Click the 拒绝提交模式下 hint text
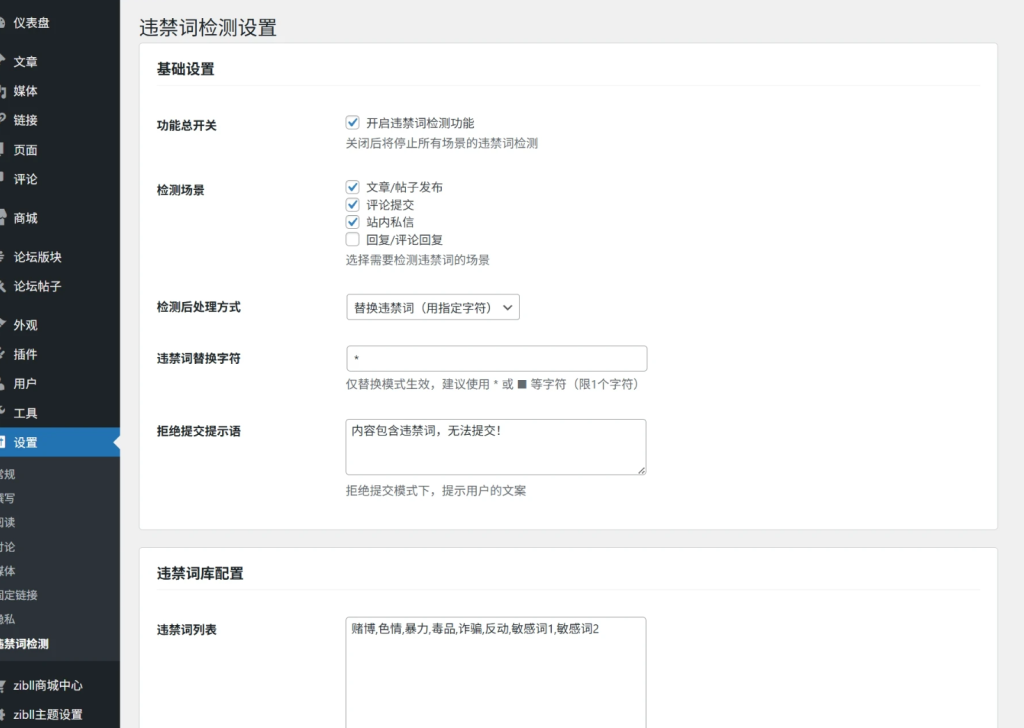This screenshot has width=1024, height=728. tap(436, 490)
